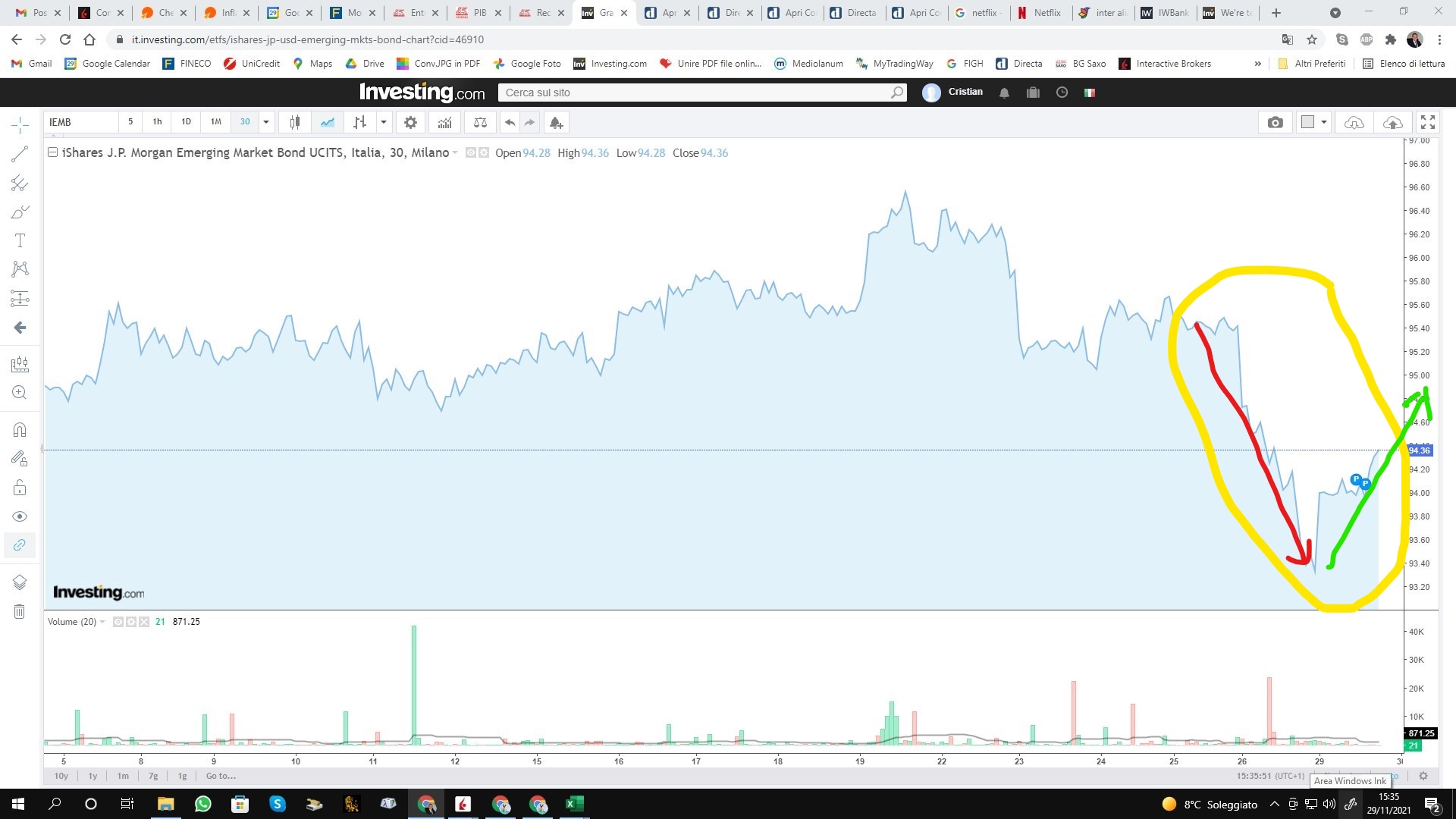Expand the bookmarks overflow chevron

click(x=1258, y=64)
